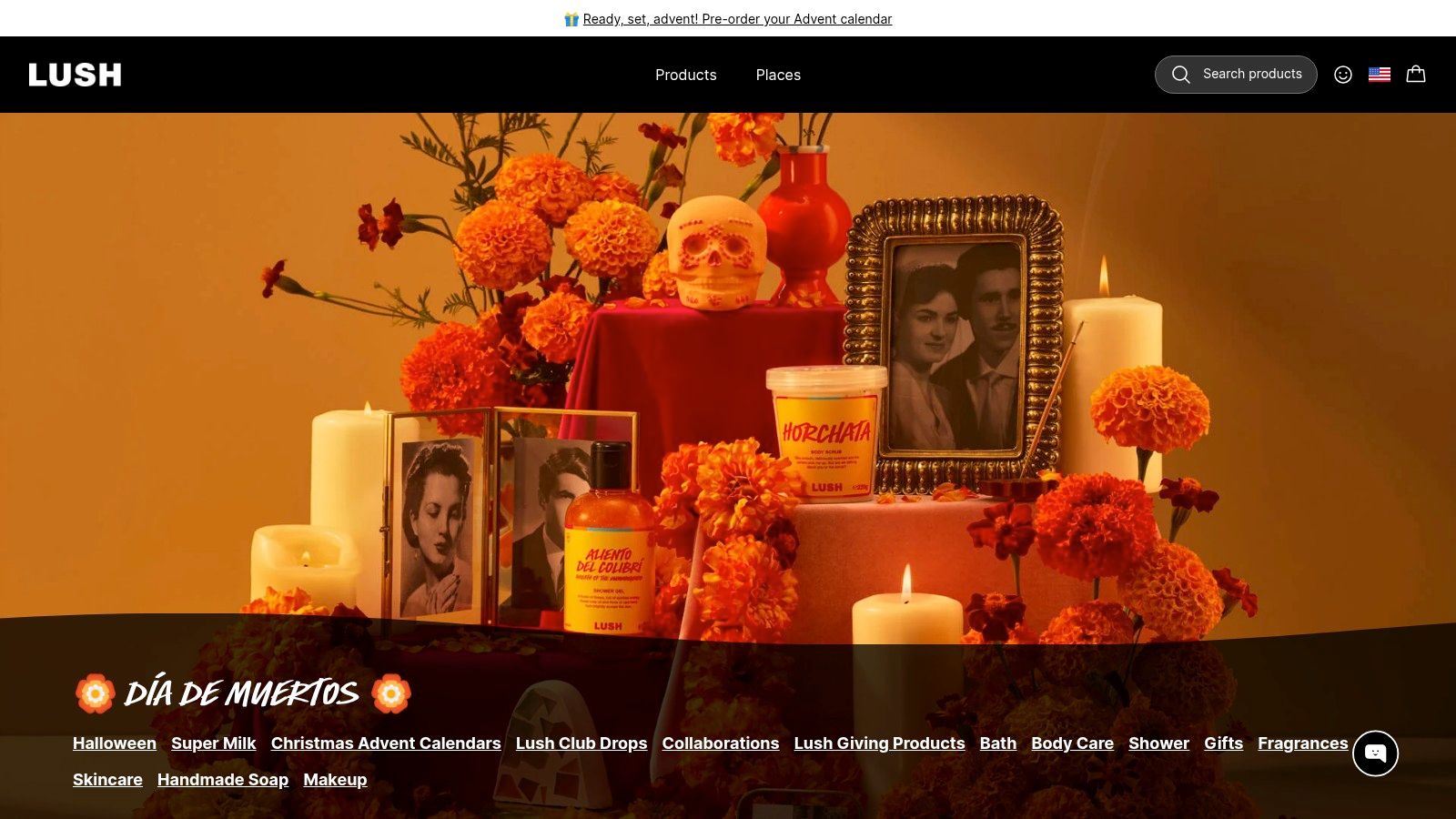1456x819 pixels.
Task: Go to the Halloween category
Action: [115, 743]
